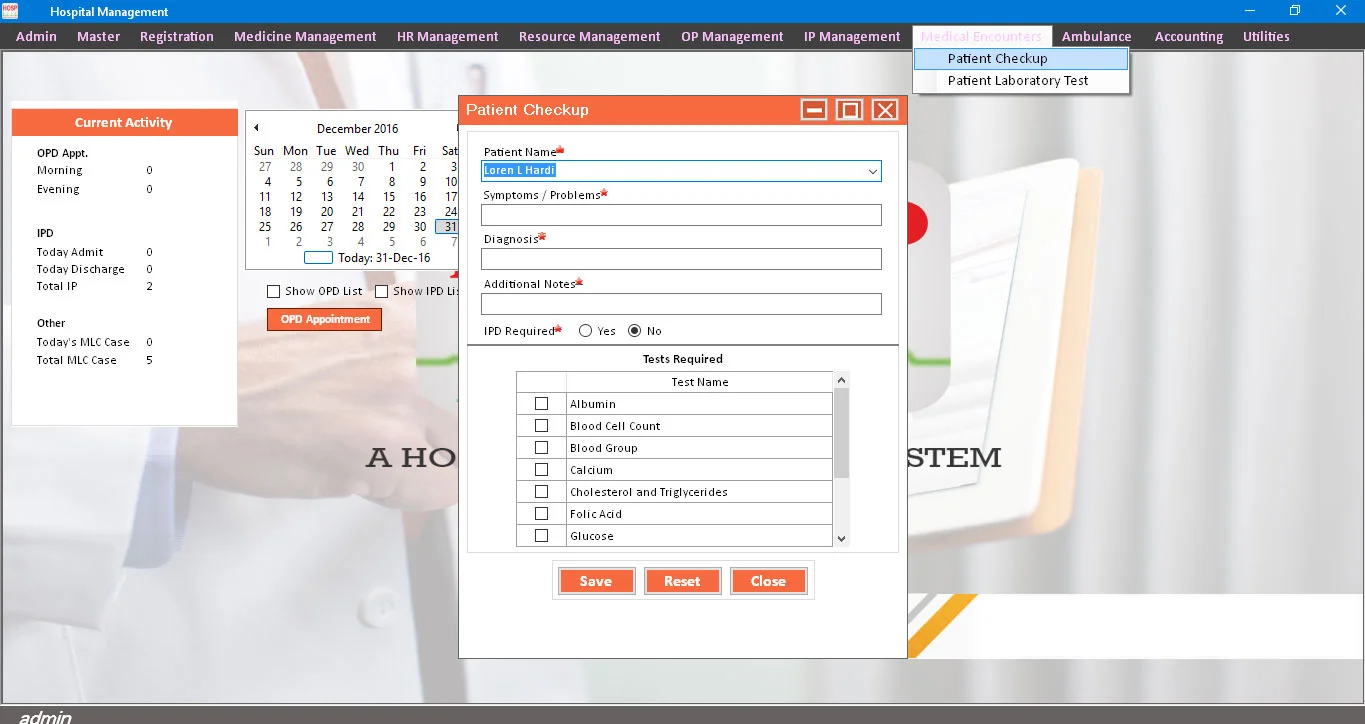Open the Accounting menu
The width and height of the screenshot is (1365, 724).
(x=1188, y=37)
